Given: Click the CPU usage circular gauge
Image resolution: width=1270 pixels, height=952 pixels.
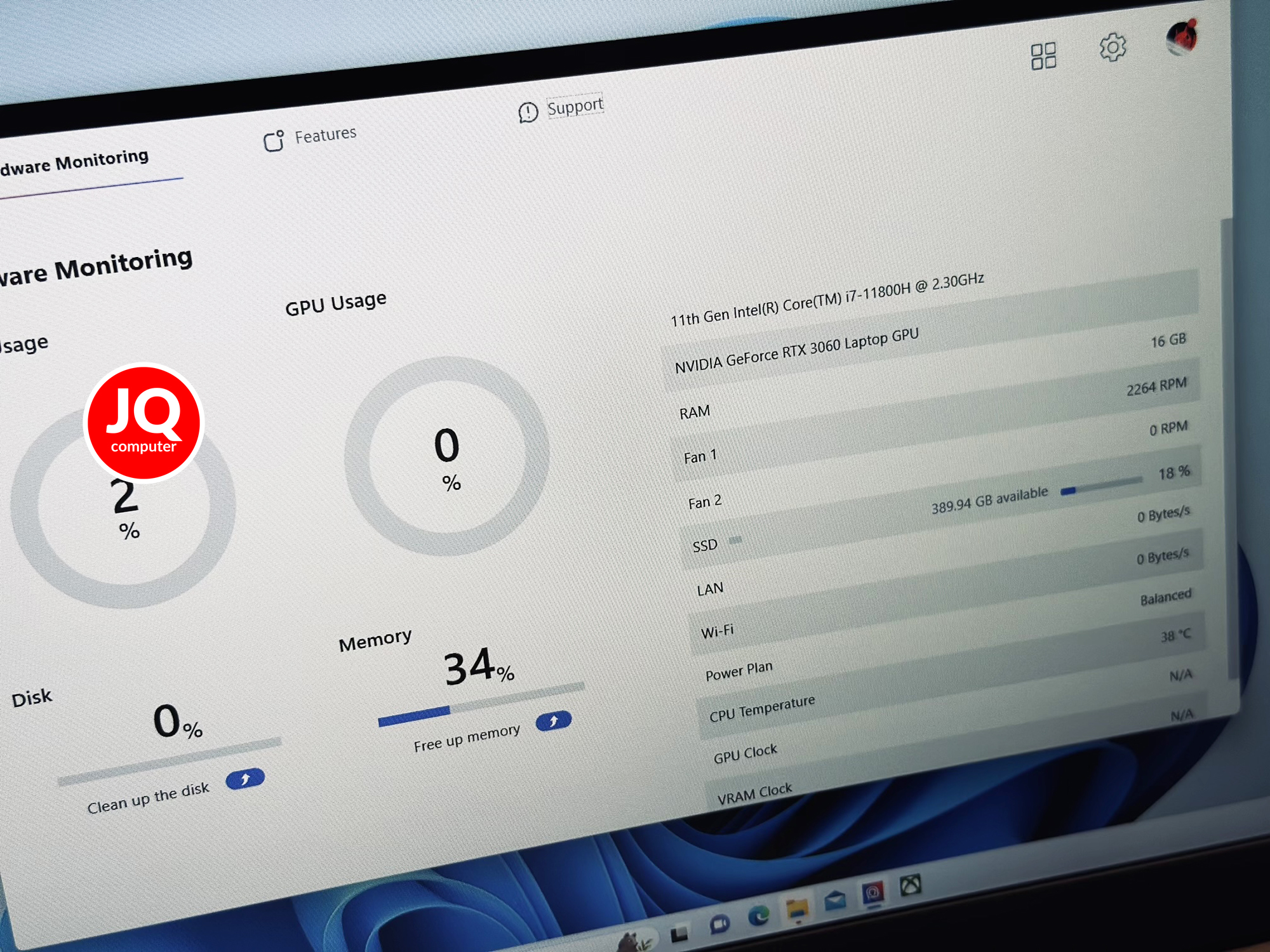Looking at the screenshot, I should [x=123, y=506].
